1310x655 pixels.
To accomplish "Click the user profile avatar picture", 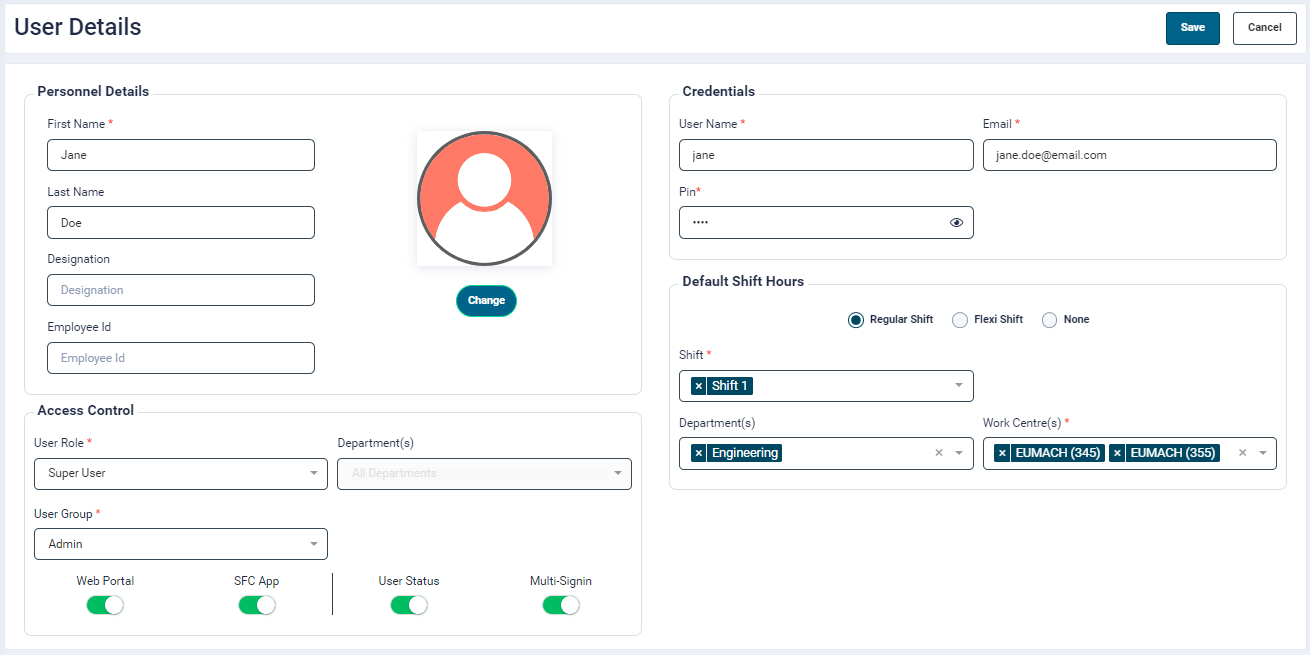I will [x=484, y=198].
